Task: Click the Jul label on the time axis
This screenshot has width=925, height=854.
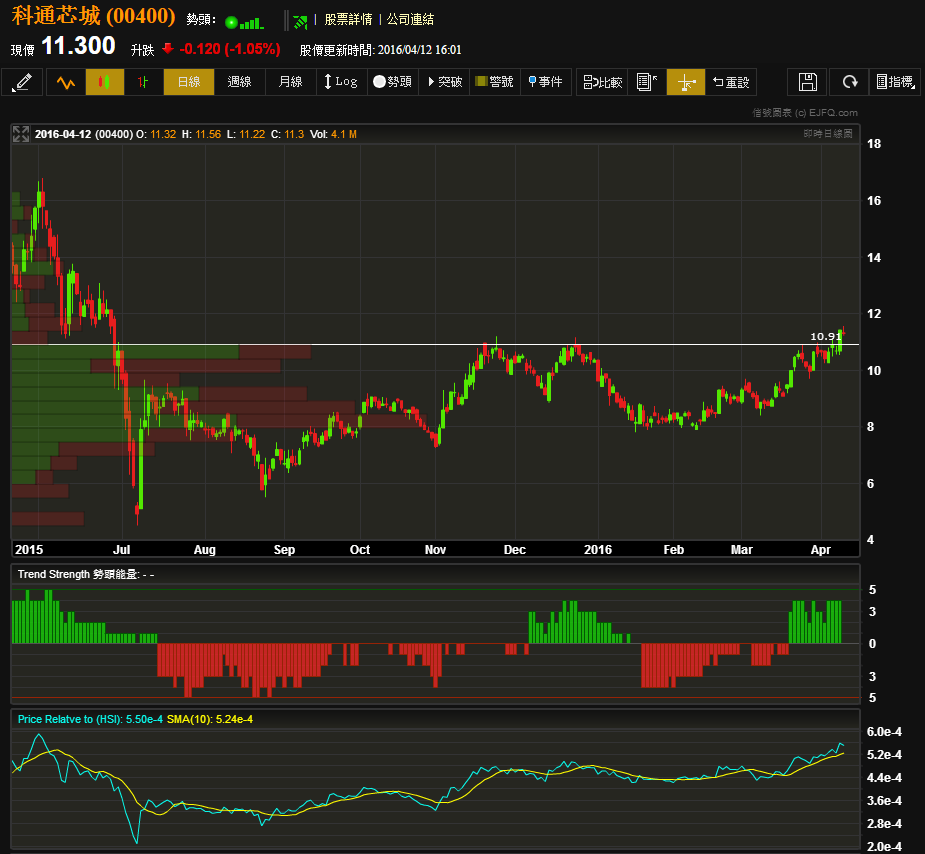Action: 122,550
